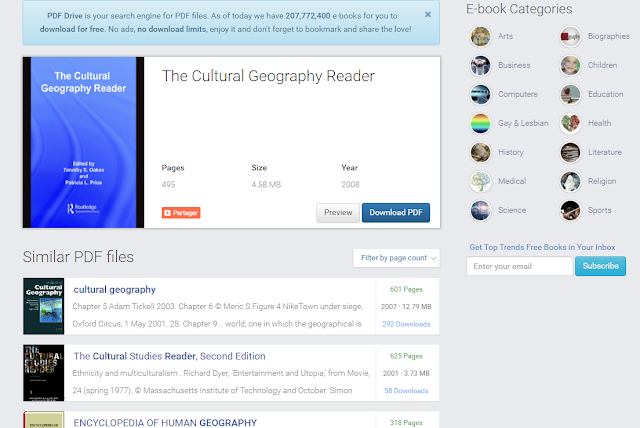Click the 2001 · 3.73 MB text
The height and width of the screenshot is (428, 640).
[x=406, y=373]
